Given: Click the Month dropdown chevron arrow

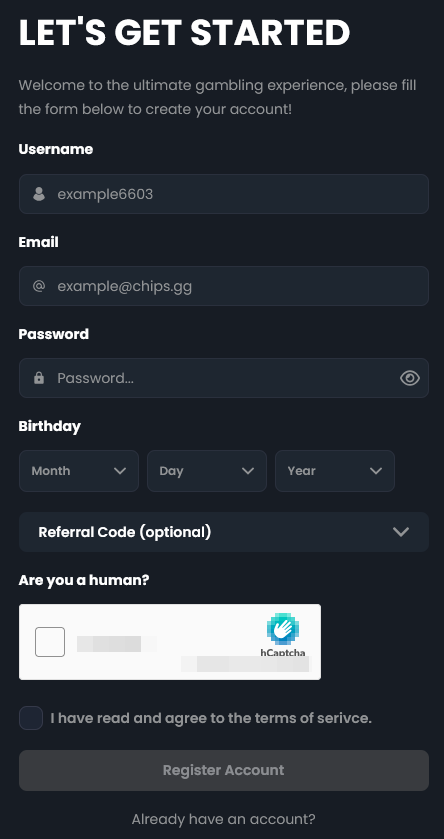Looking at the screenshot, I should pyautogui.click(x=120, y=471).
